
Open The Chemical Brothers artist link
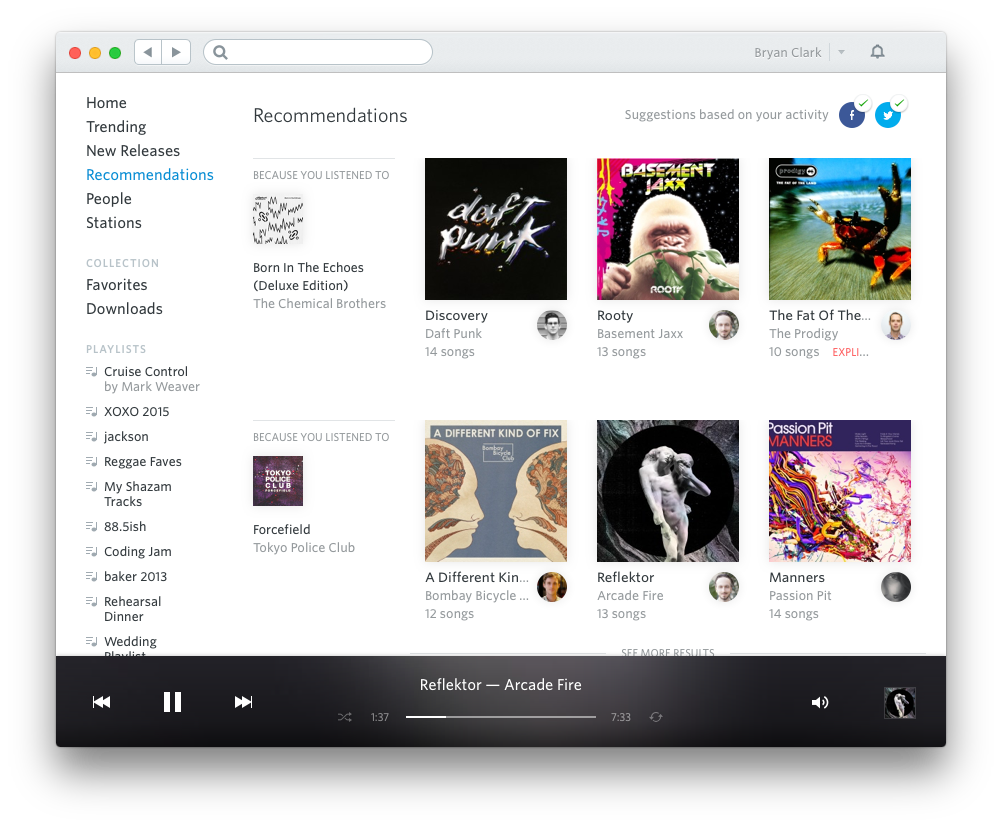[320, 304]
